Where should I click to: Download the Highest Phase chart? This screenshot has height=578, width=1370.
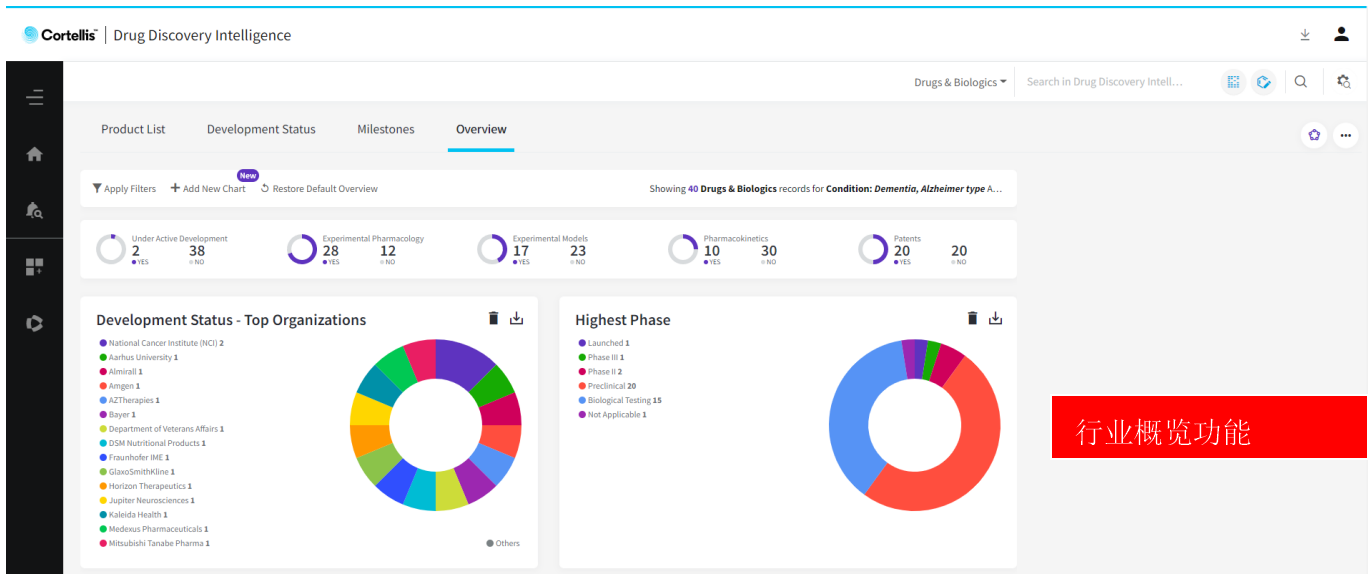pos(995,318)
